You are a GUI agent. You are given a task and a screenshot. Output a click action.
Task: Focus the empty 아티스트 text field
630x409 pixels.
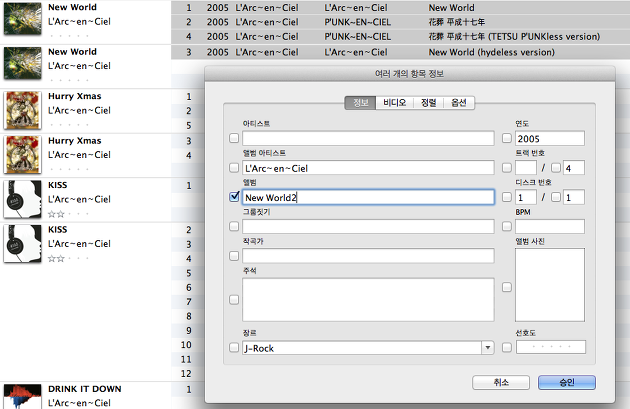coord(368,138)
